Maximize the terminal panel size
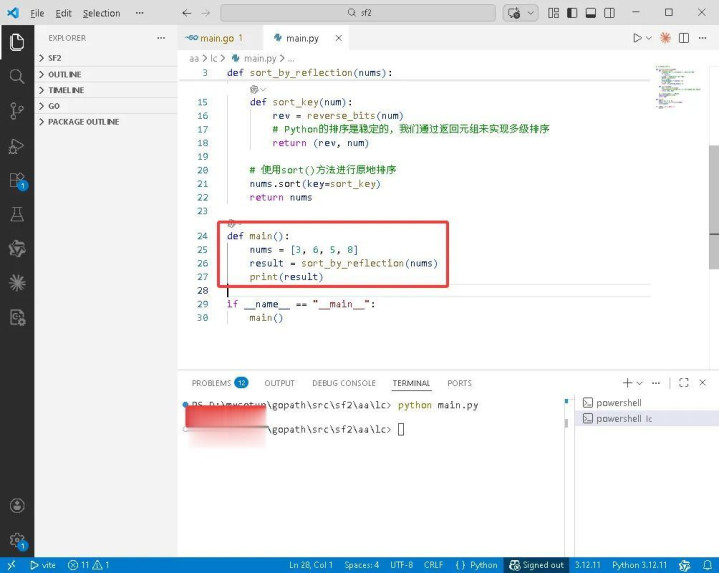This screenshot has height=573, width=719. [684, 383]
